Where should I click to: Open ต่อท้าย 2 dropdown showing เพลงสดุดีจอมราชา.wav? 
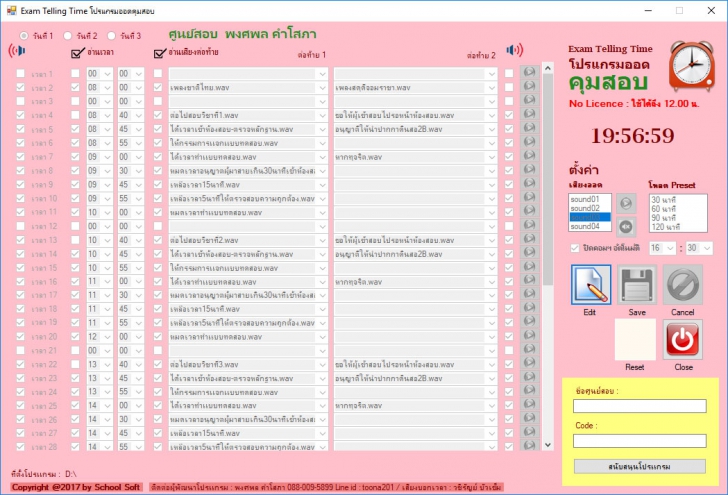[492, 88]
